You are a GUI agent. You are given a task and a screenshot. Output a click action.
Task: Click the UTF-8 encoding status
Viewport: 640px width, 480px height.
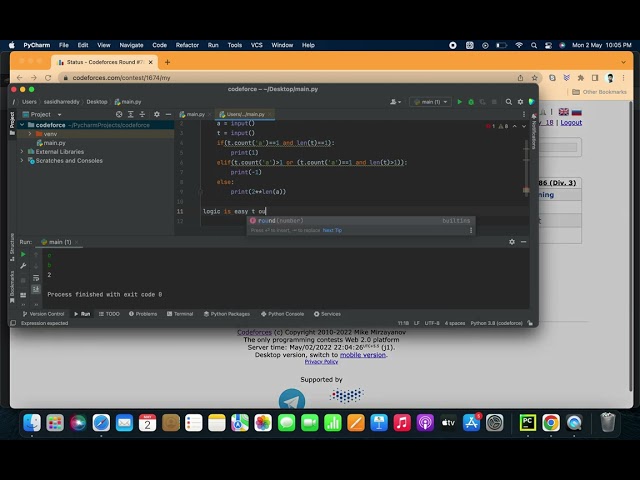click(x=432, y=323)
